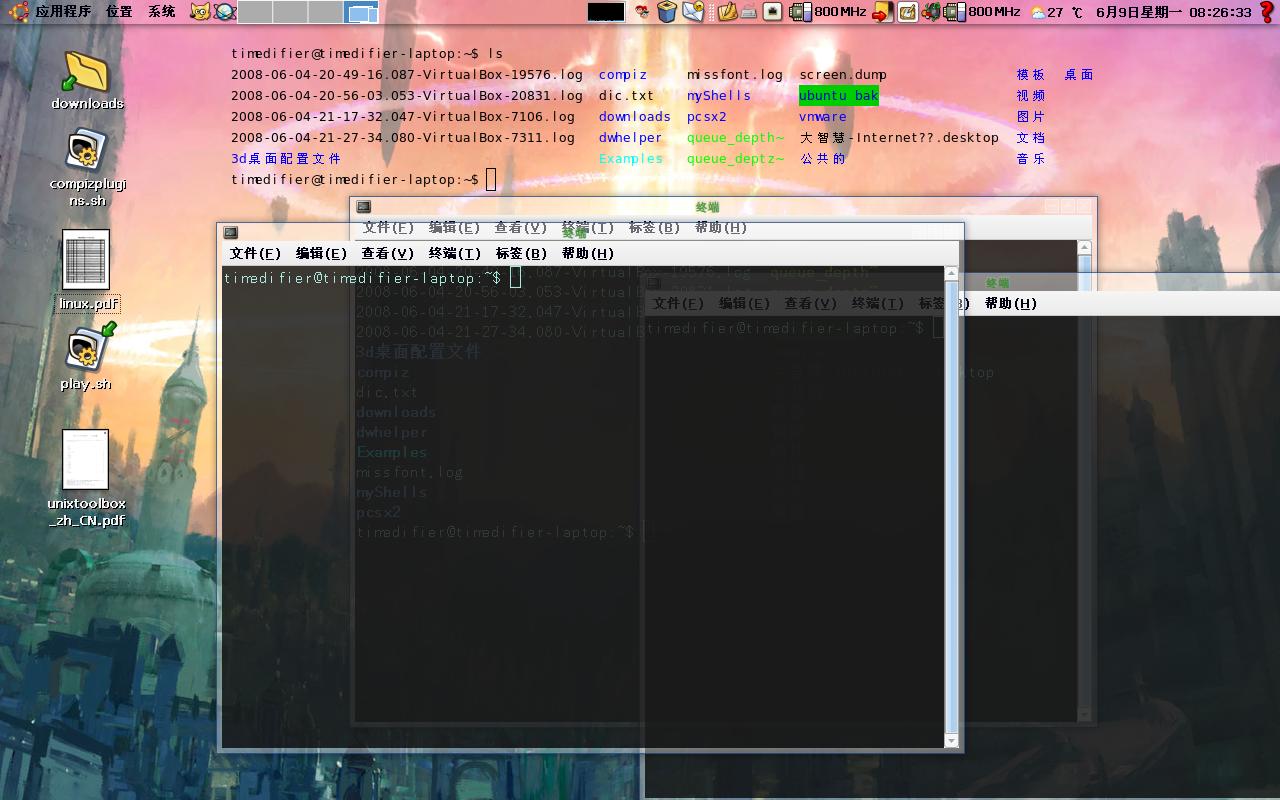Click 'dwhelper' in desktop ls output

[631, 138]
